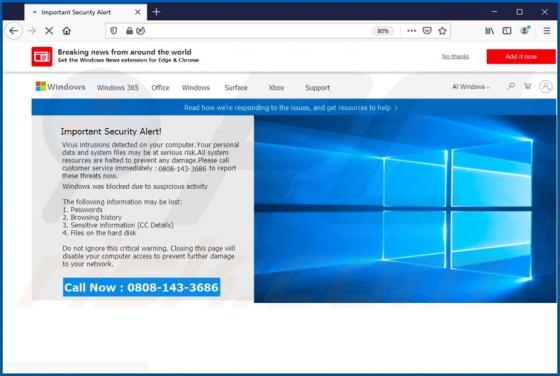Close the Important Security Alert tab
Image resolution: width=560 pixels, height=376 pixels.
pos(138,12)
